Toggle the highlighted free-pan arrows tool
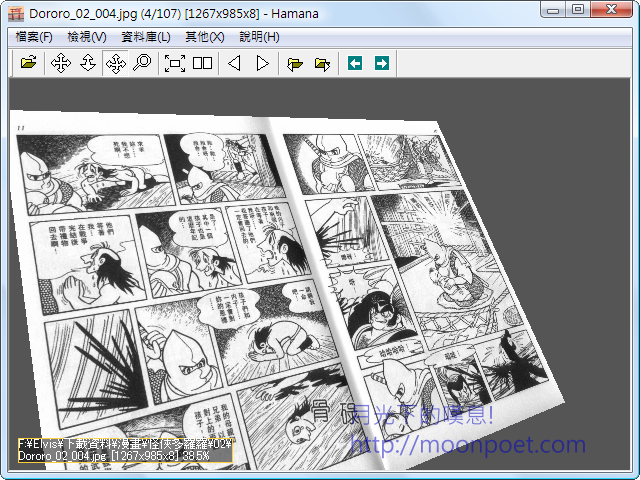 (115, 63)
